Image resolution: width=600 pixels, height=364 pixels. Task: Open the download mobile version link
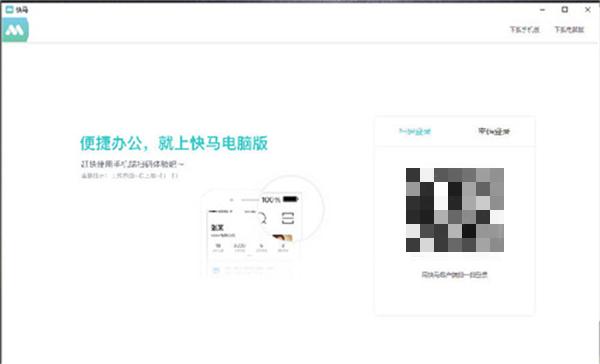(524, 29)
